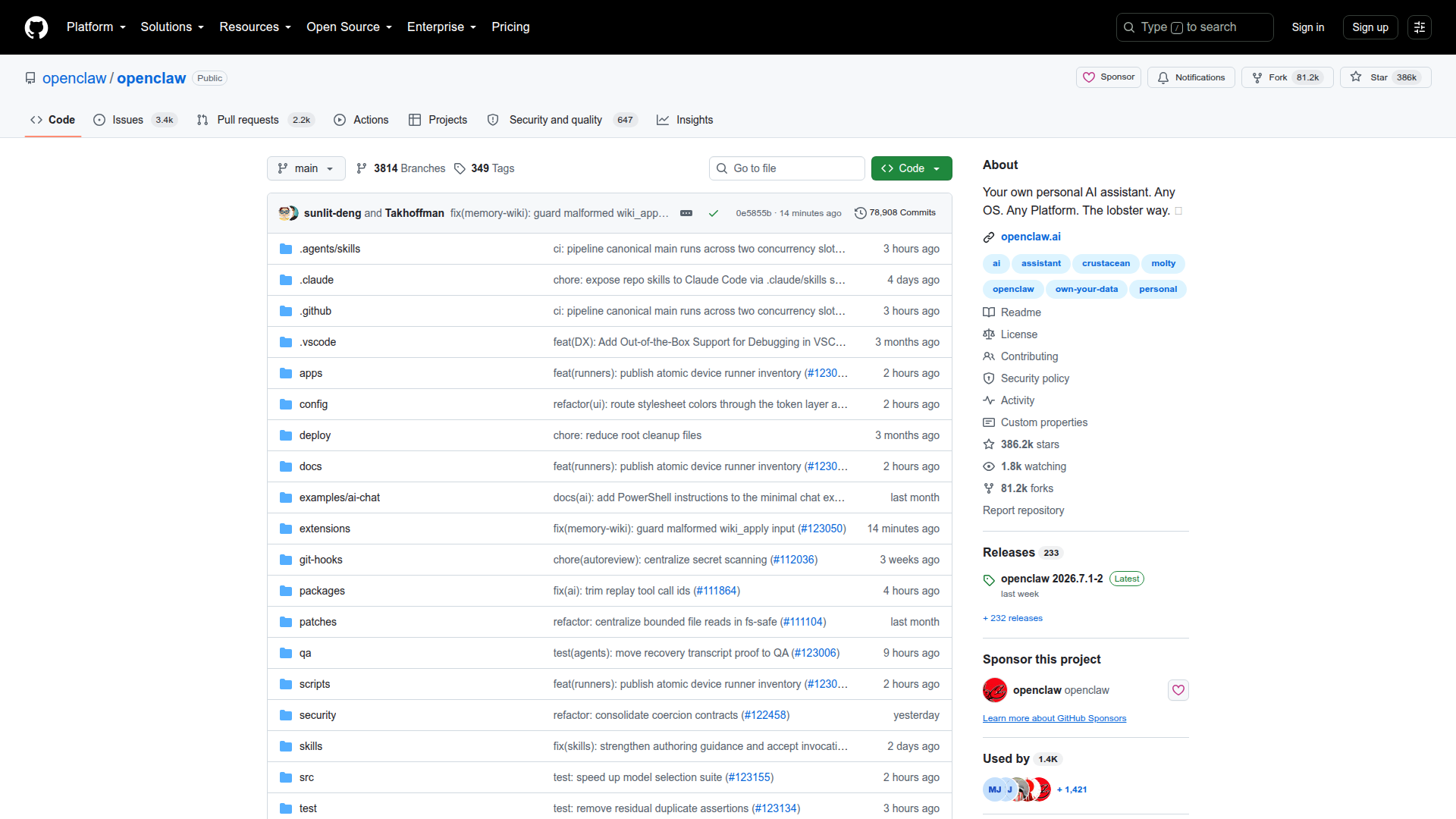Open the .agents/skills folder

330,249
